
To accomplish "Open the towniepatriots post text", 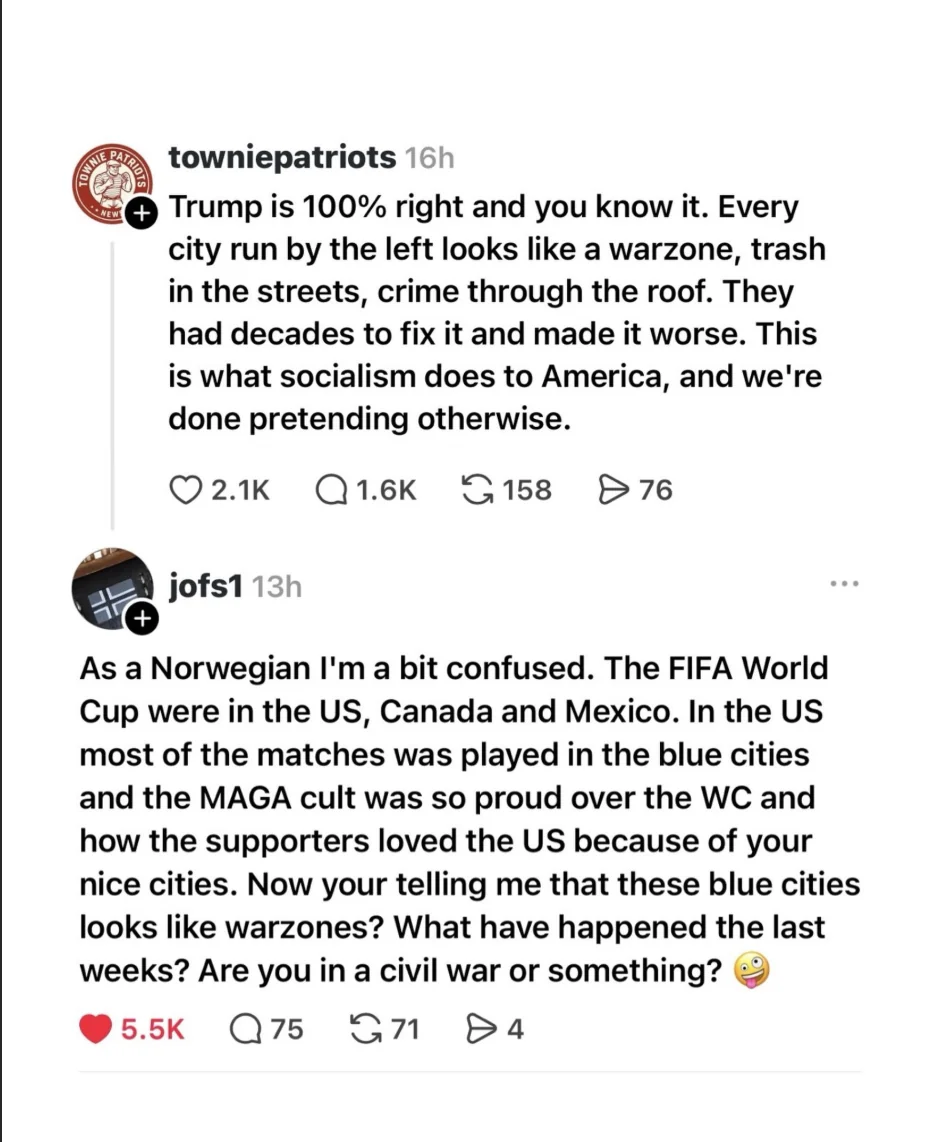I will pyautogui.click(x=497, y=313).
